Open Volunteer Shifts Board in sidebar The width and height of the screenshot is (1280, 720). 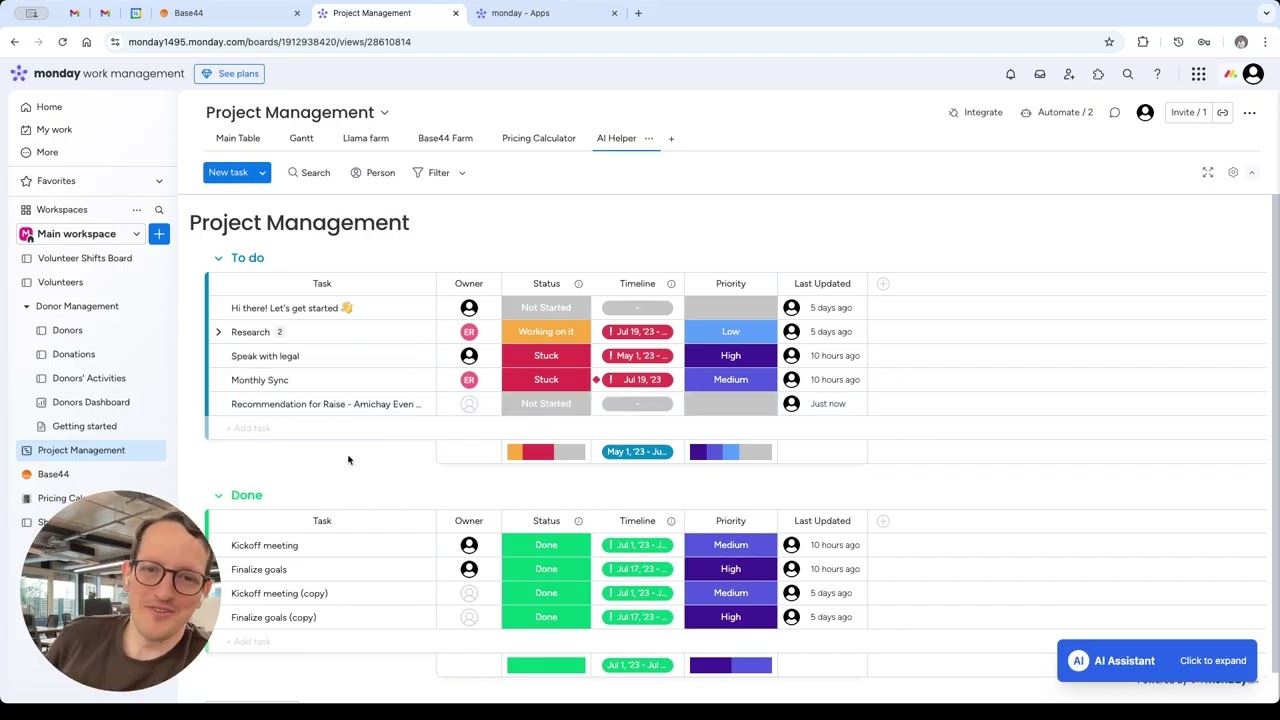(x=85, y=258)
